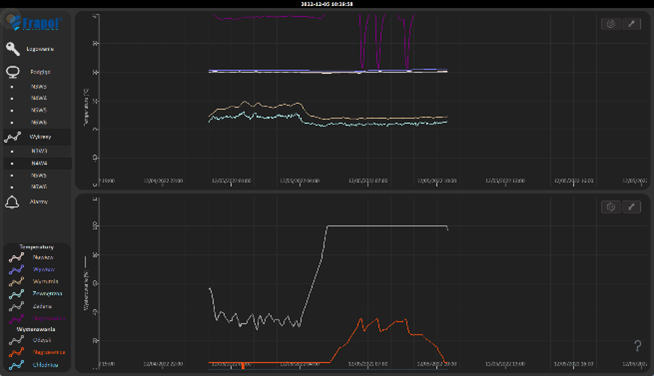Hide the purple Nagrzewnica temperature series

coord(37,318)
